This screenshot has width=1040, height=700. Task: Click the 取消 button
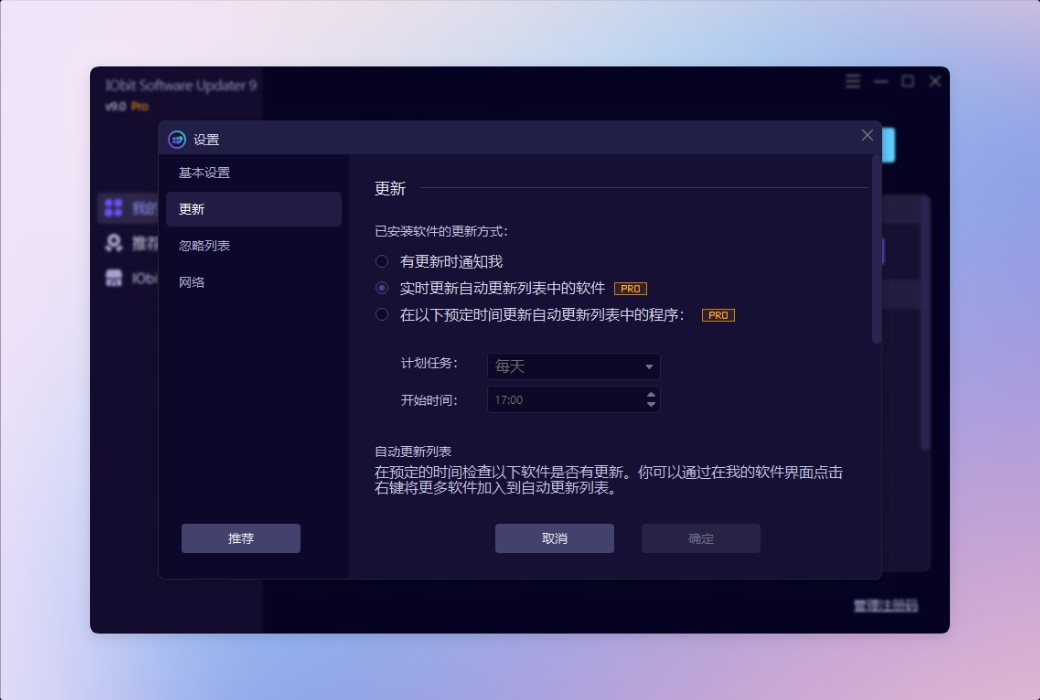(554, 538)
